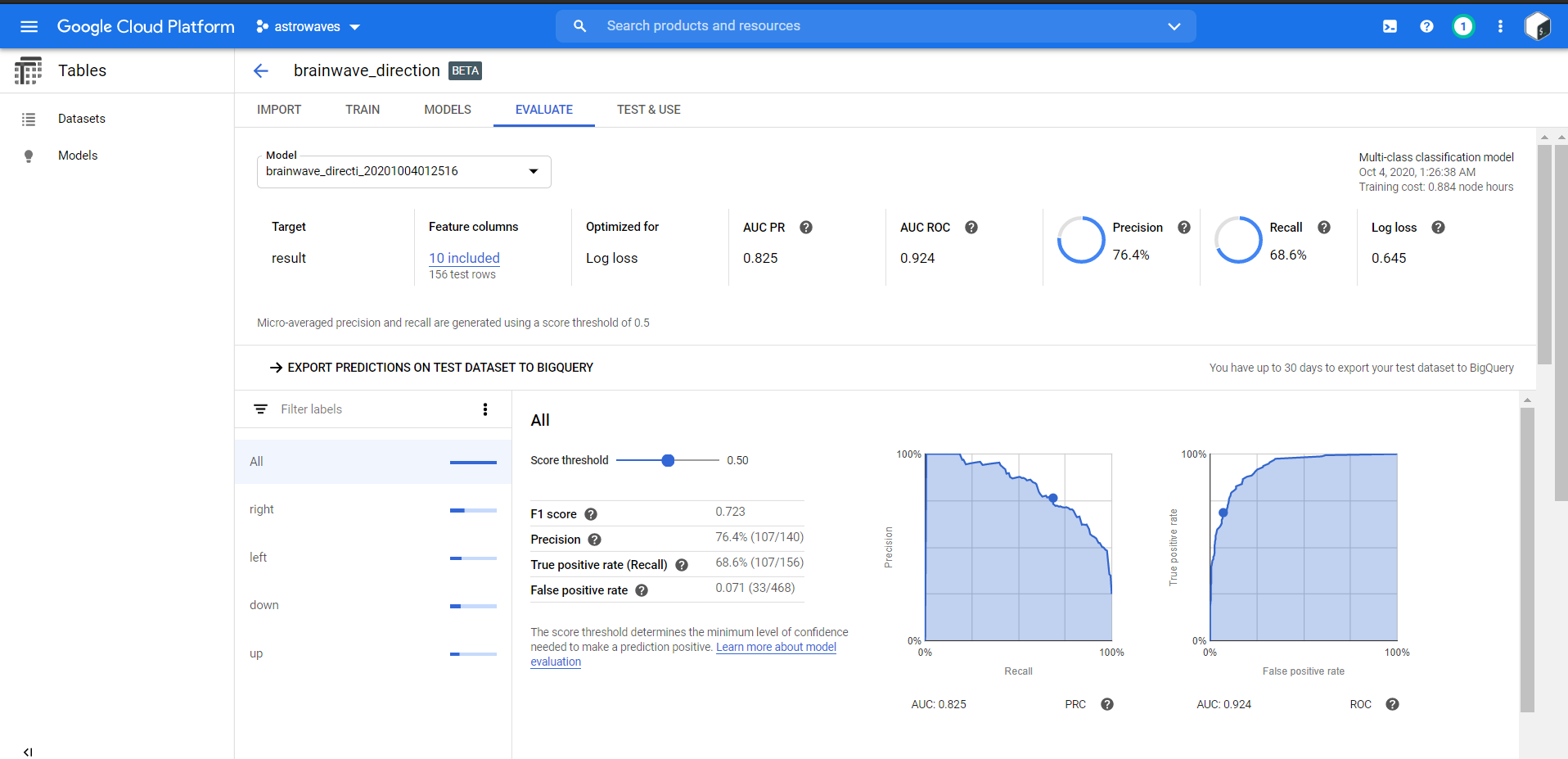Click the 0.723 F1 score value
The height and width of the screenshot is (759, 1568).
731,512
